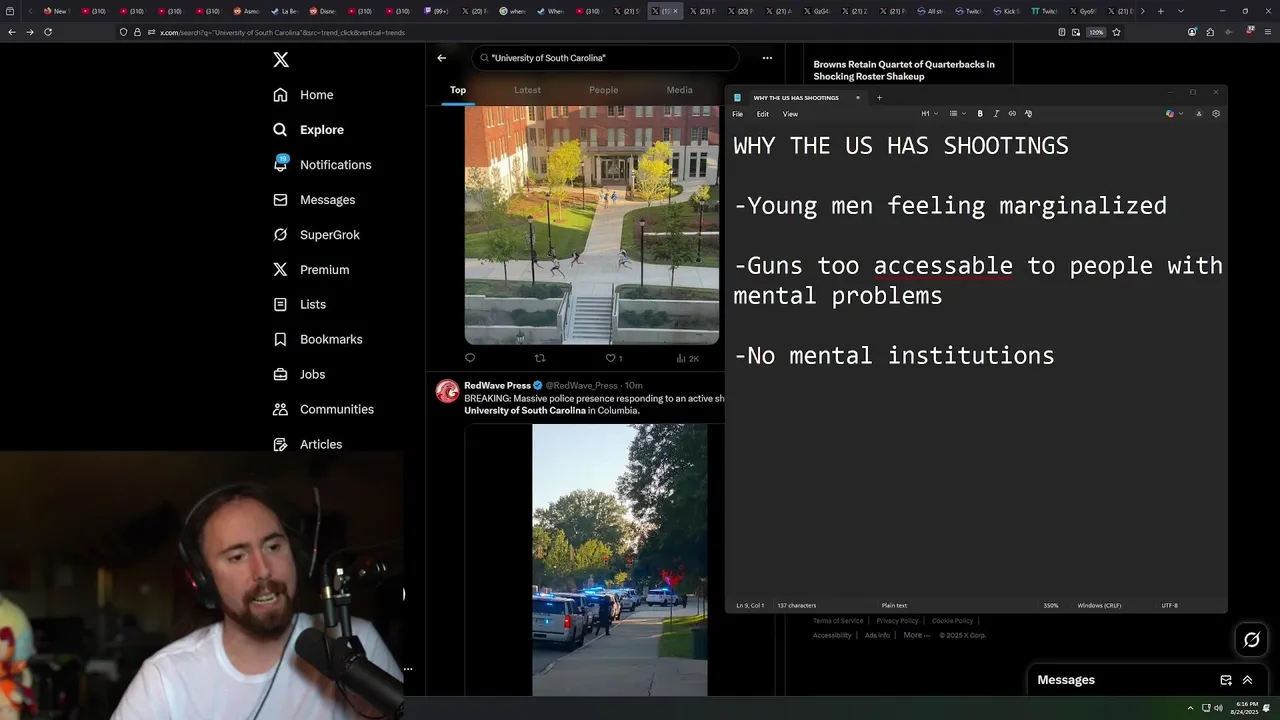Screen dimensions: 1280x720
Task: Go back with the X search back arrow
Action: (441, 58)
